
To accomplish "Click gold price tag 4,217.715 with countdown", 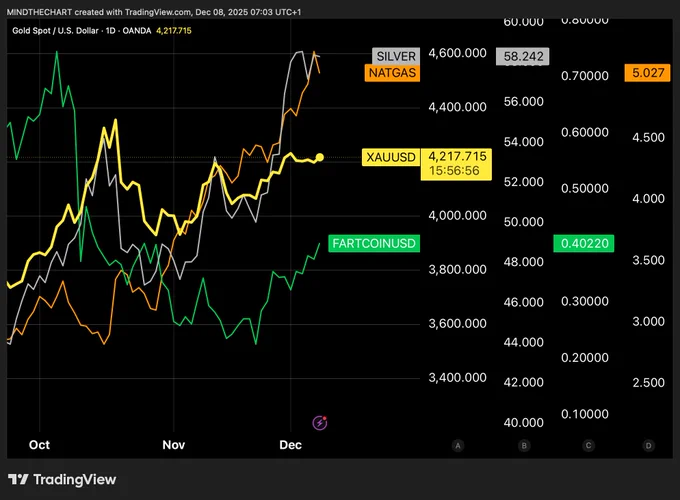I will tap(456, 164).
